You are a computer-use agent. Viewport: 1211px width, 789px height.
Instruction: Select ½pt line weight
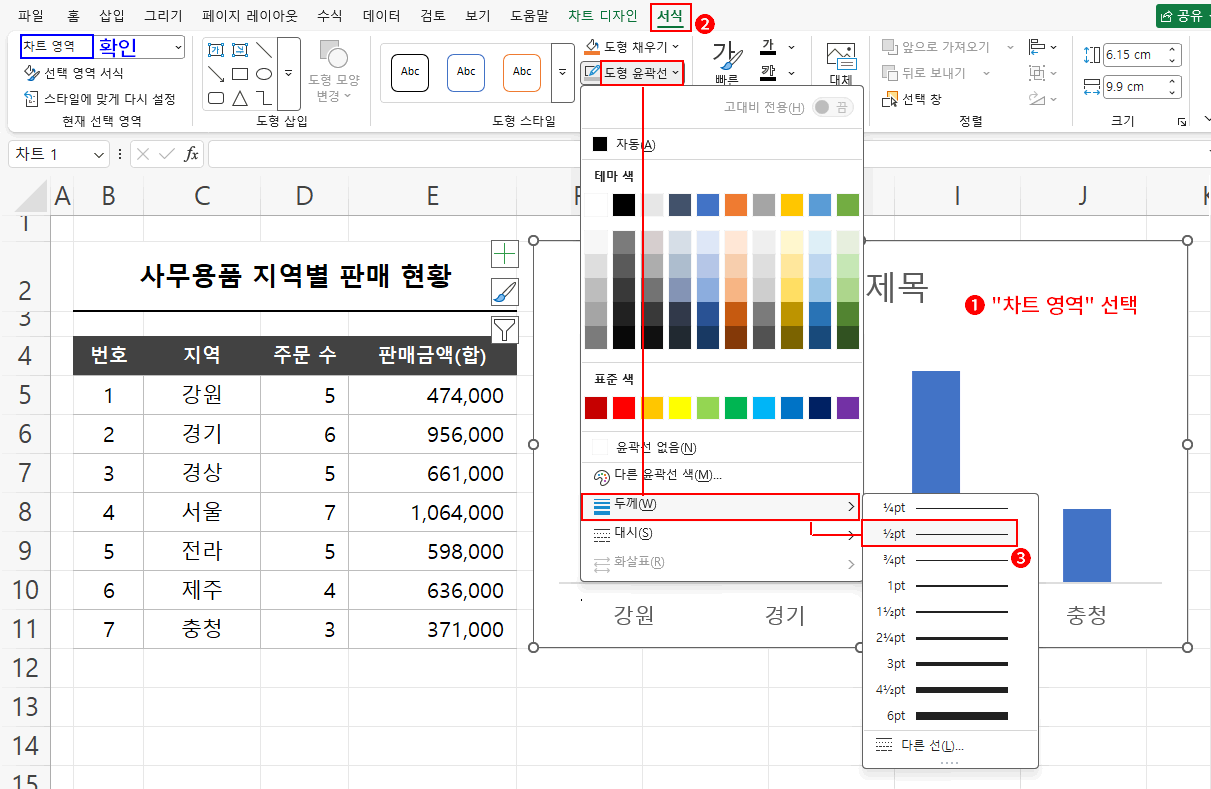click(x=941, y=534)
